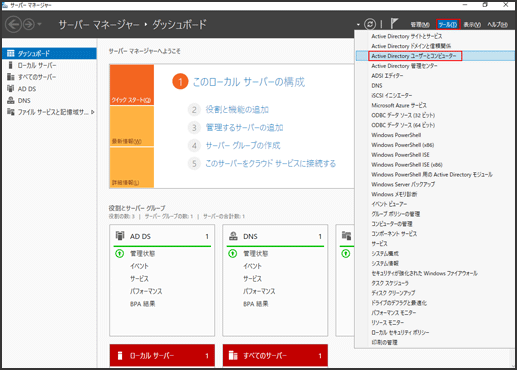Image resolution: width=517 pixels, height=370 pixels.
Task: Click the back navigation arrow icon
Action: pos(13,24)
